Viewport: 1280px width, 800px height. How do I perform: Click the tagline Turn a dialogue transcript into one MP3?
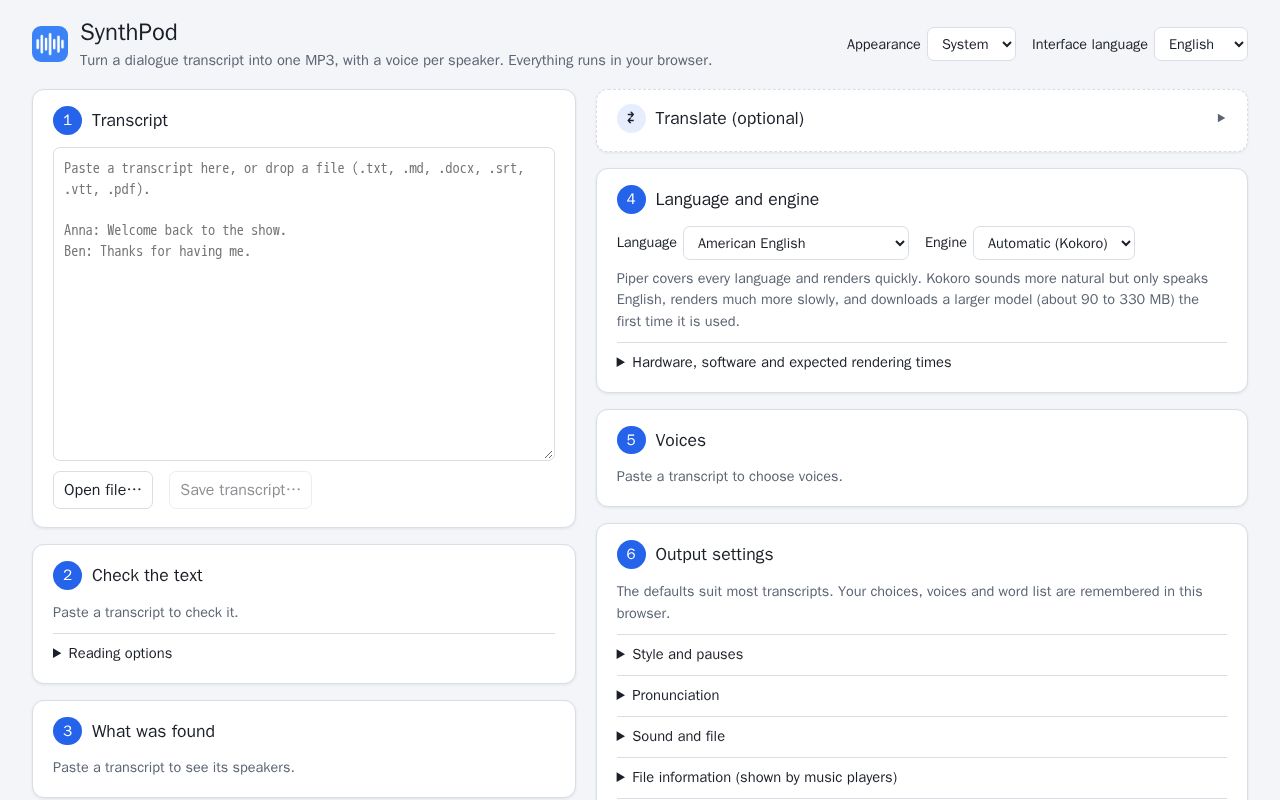click(x=396, y=60)
